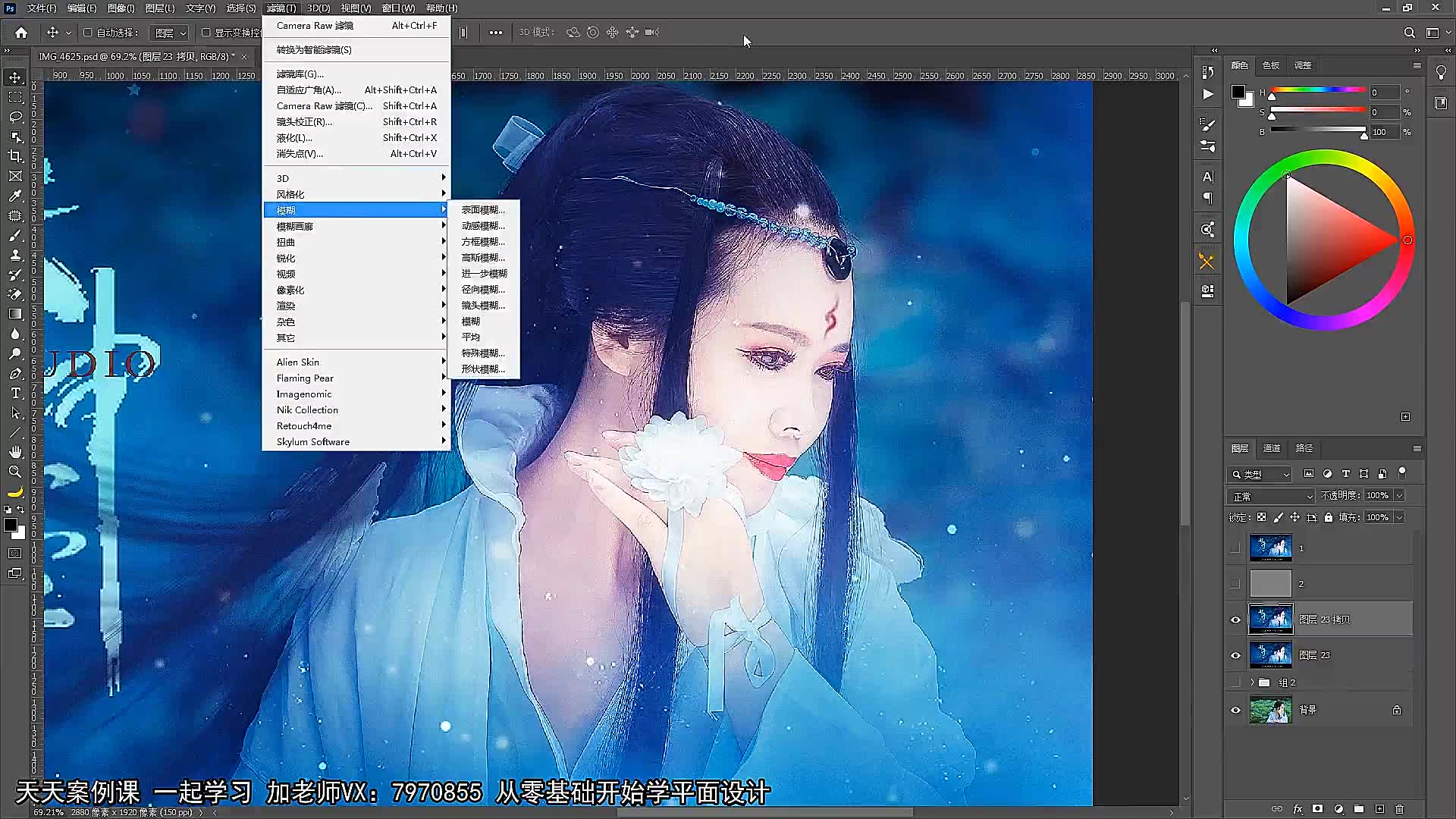
Task: Hide the 背景 layer
Action: click(x=1235, y=711)
